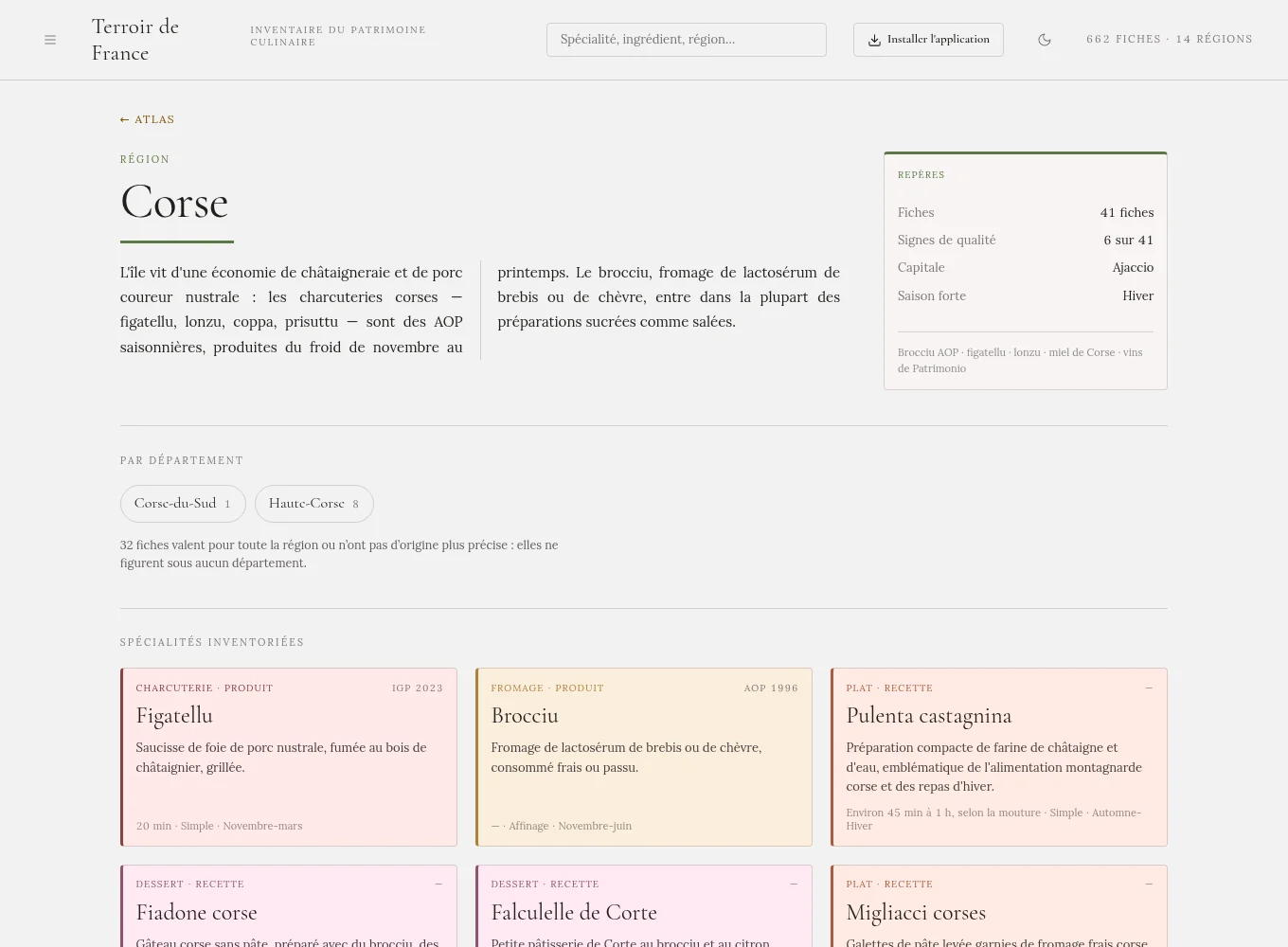Focus the Spécialité, ingrédient, région search field
This screenshot has width=1288, height=947.
[x=686, y=40]
